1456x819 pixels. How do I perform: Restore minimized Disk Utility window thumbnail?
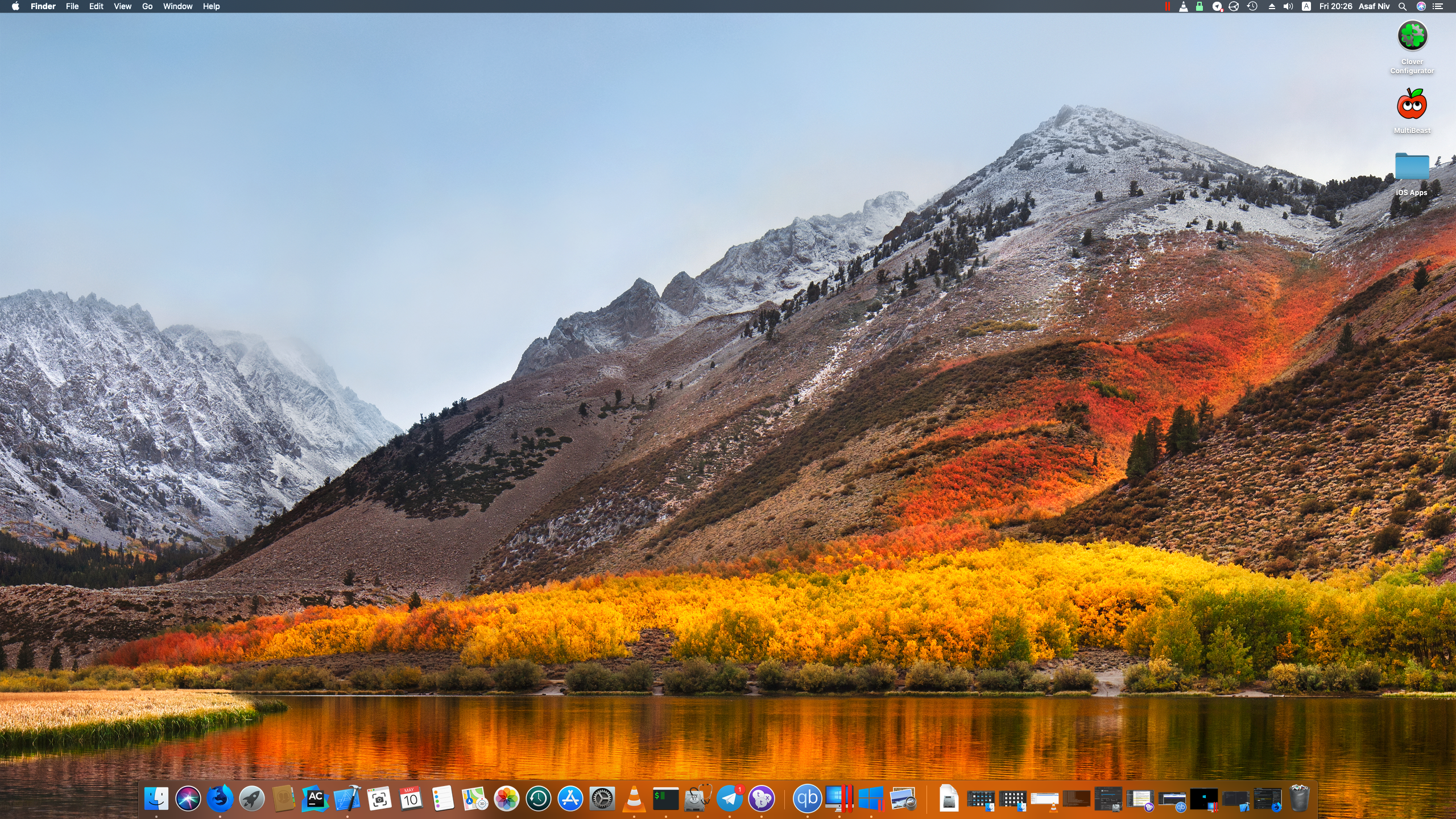(x=1108, y=799)
